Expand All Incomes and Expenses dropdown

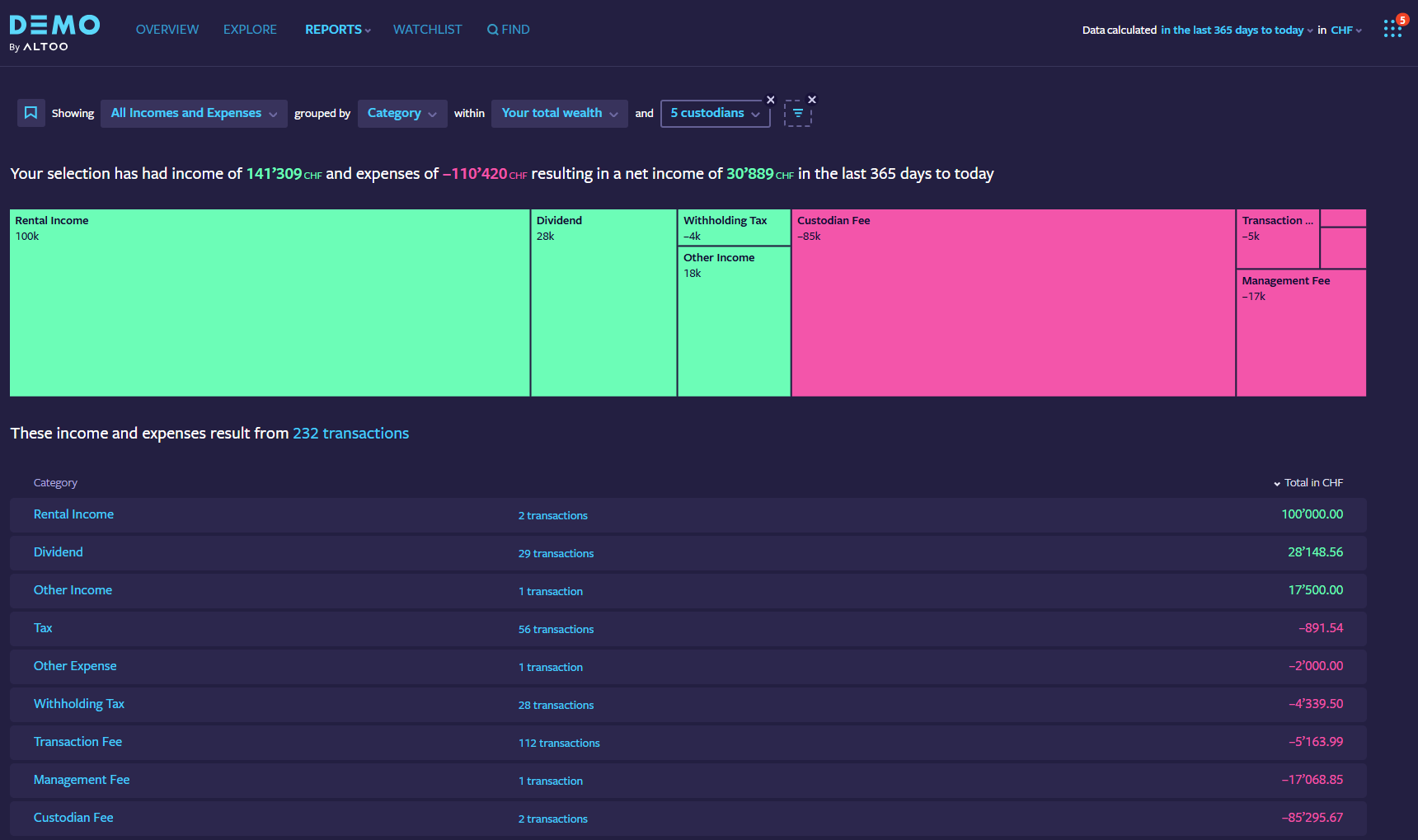pos(194,114)
